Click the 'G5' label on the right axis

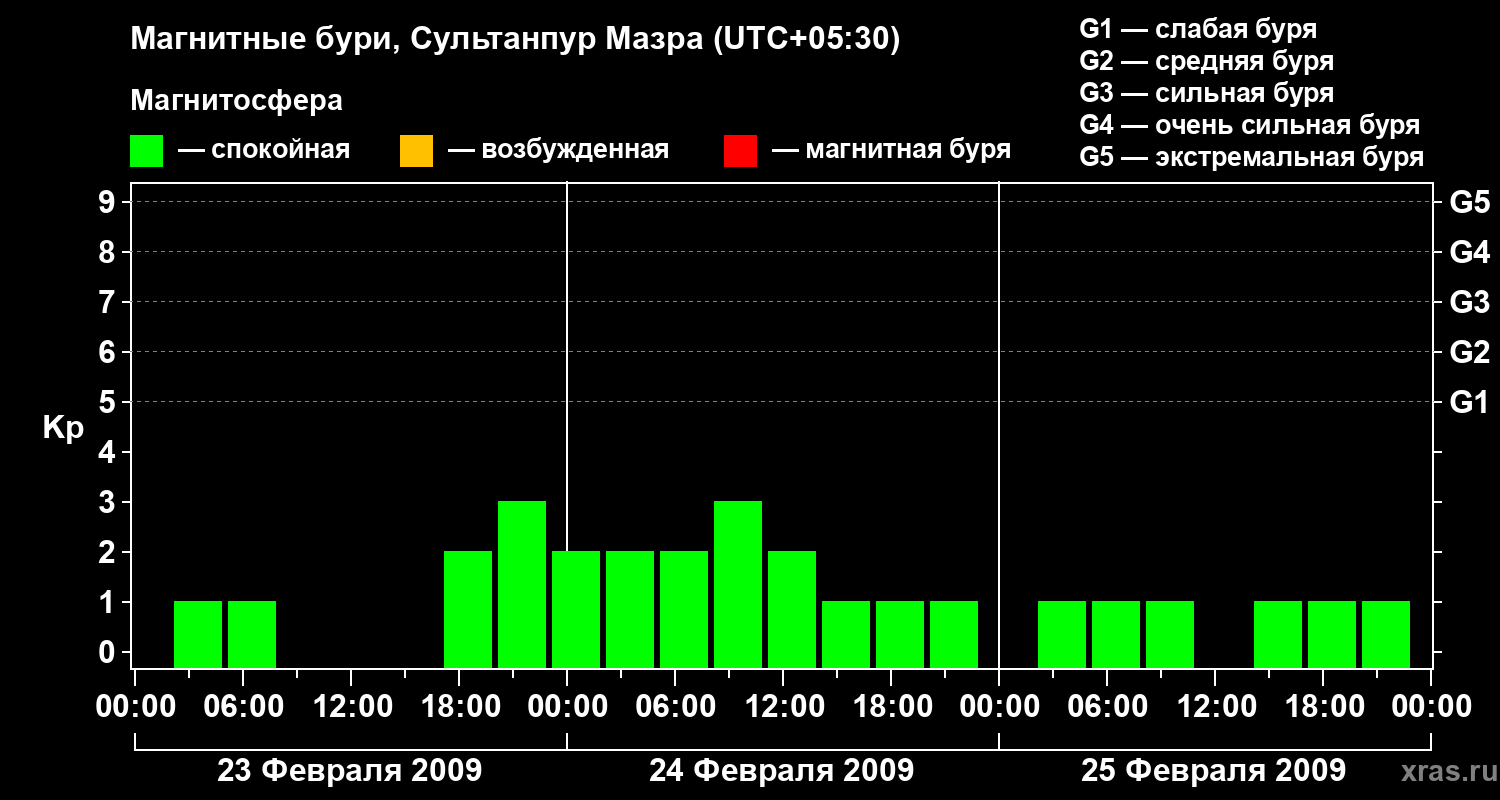(x=1470, y=202)
